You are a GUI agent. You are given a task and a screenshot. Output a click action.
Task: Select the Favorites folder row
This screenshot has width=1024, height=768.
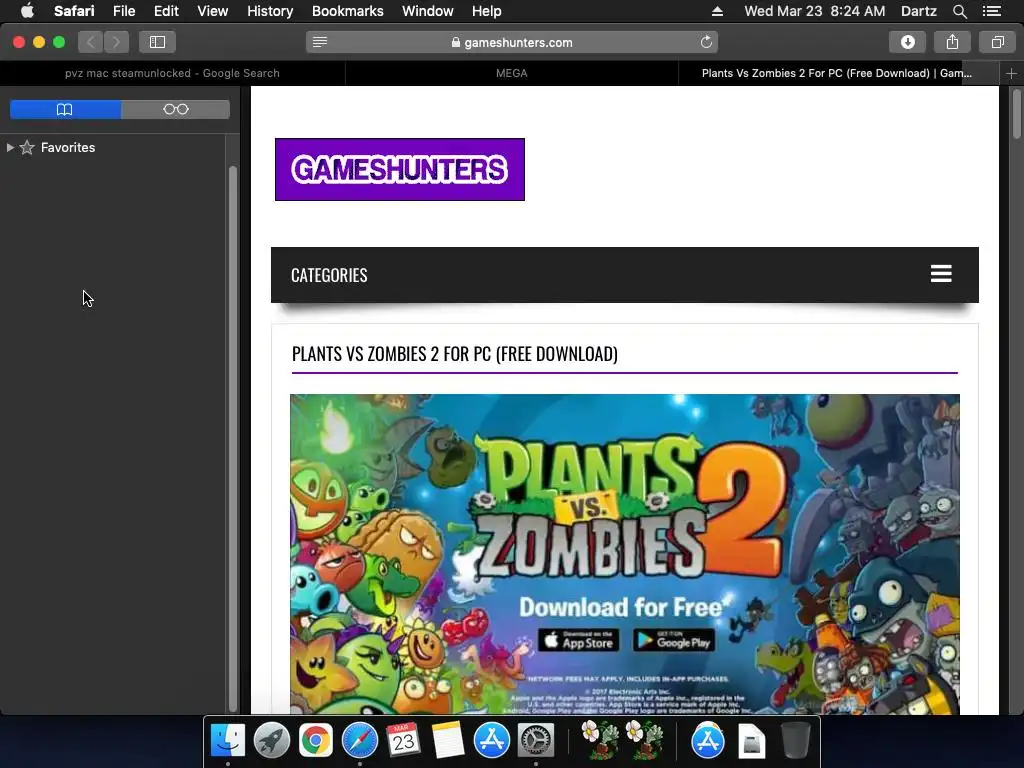coord(113,148)
